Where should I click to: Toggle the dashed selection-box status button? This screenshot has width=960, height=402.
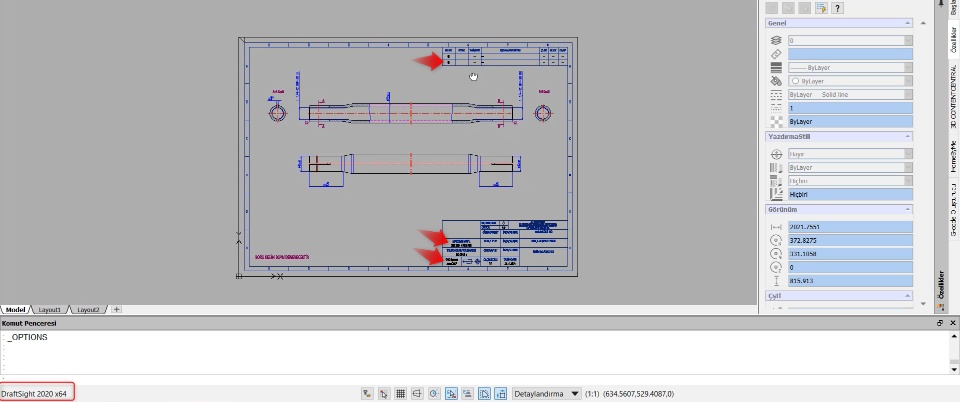point(484,394)
